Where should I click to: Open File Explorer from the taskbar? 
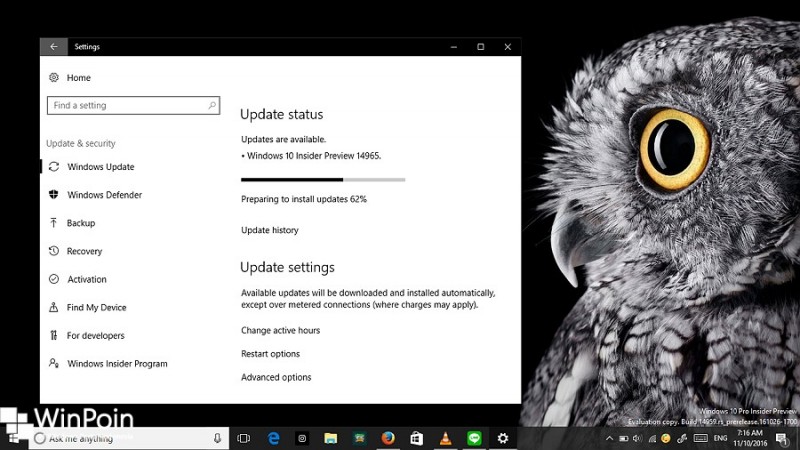[331, 438]
